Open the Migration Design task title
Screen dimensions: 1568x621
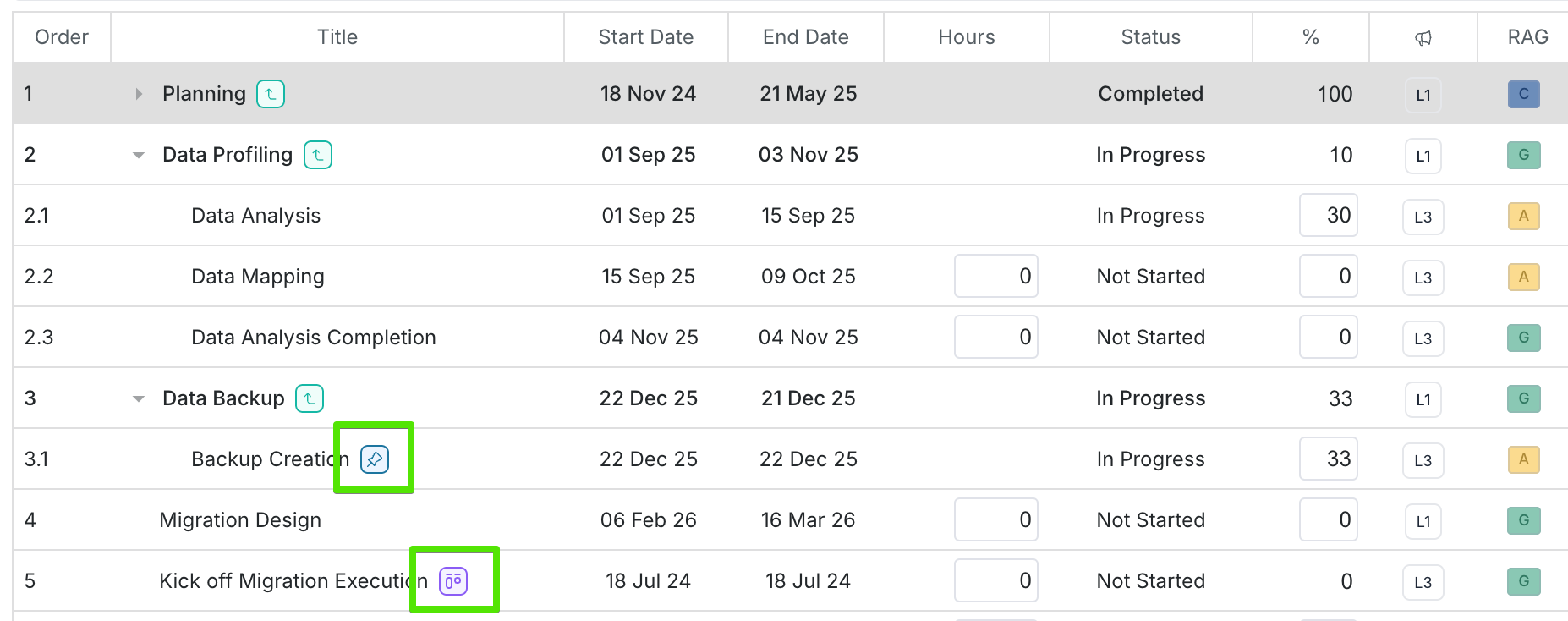240,520
